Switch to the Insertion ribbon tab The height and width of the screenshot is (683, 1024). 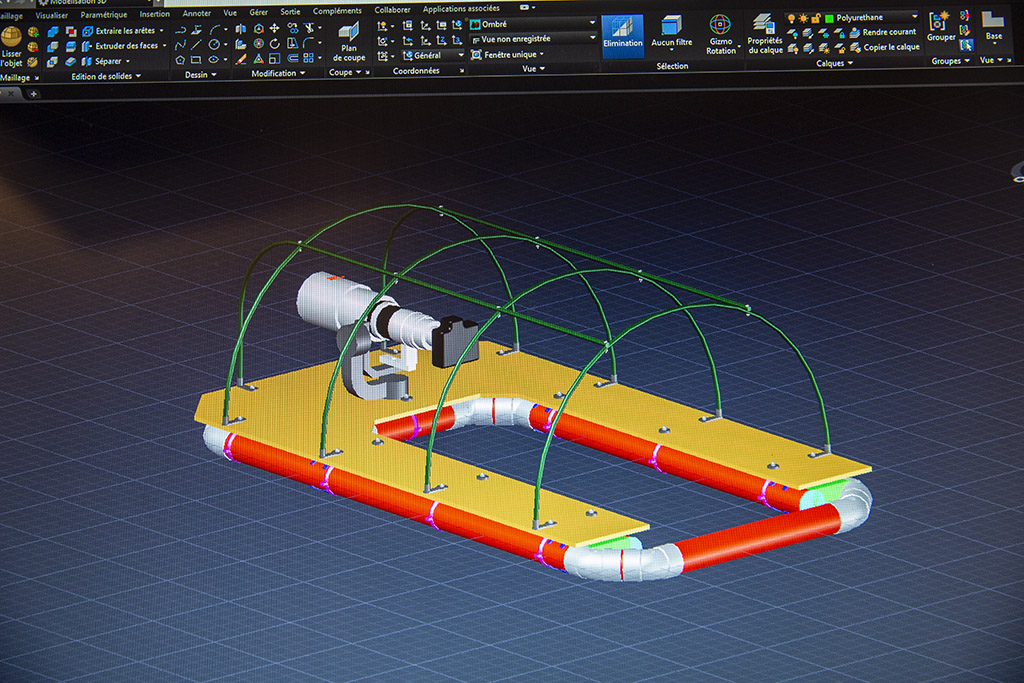click(x=154, y=14)
